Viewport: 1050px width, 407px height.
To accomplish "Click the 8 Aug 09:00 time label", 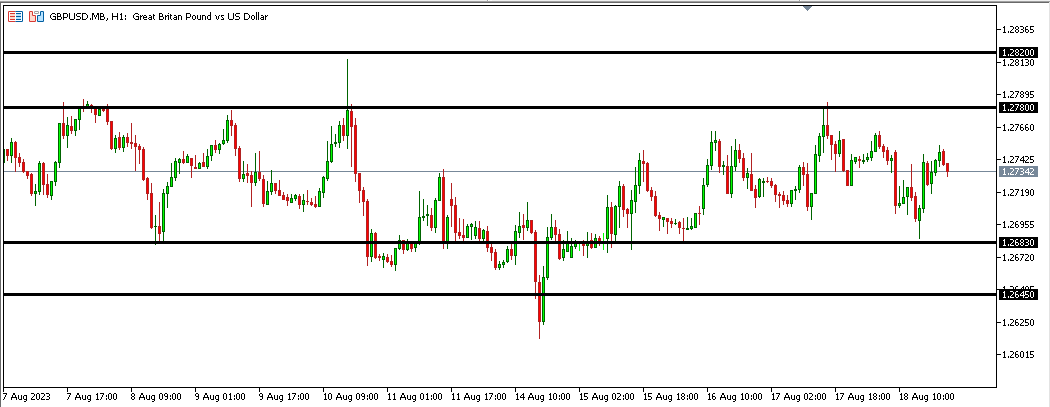I will (x=156, y=396).
